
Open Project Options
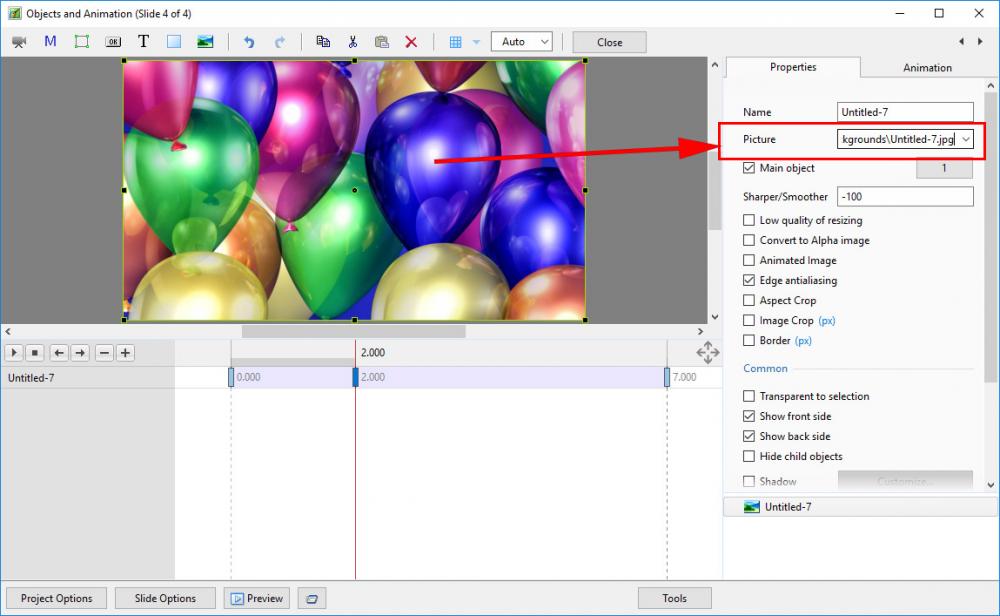56,598
